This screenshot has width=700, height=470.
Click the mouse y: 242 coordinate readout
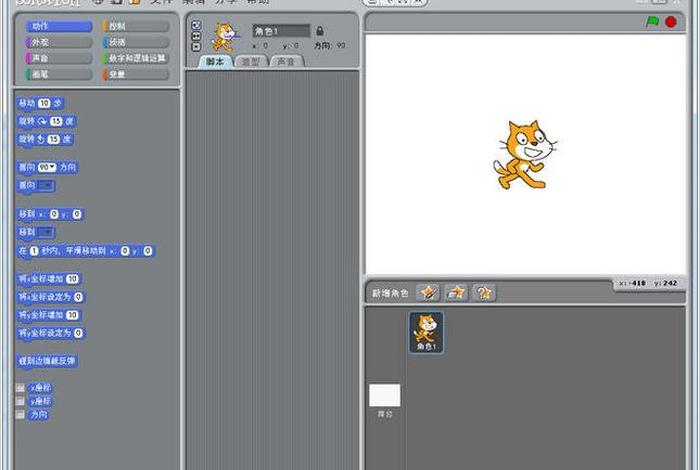pyautogui.click(x=666, y=283)
